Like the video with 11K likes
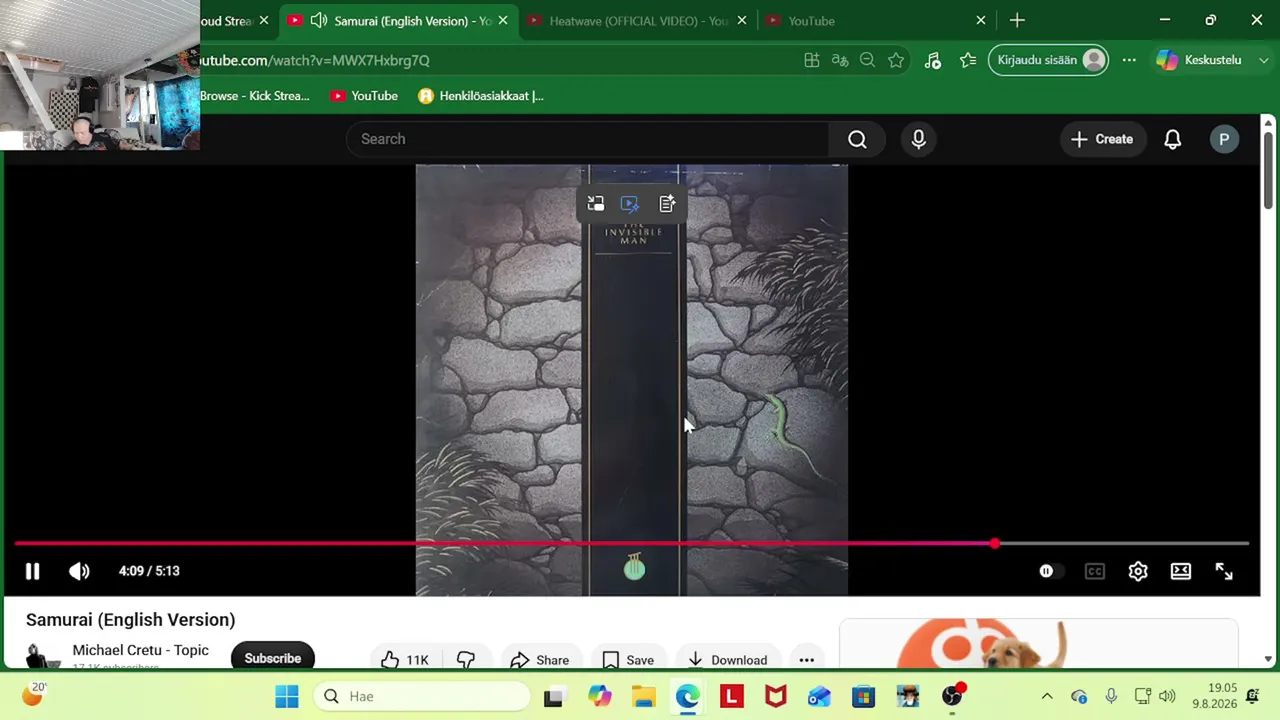Screen dimensions: 1280x720 point(404,660)
